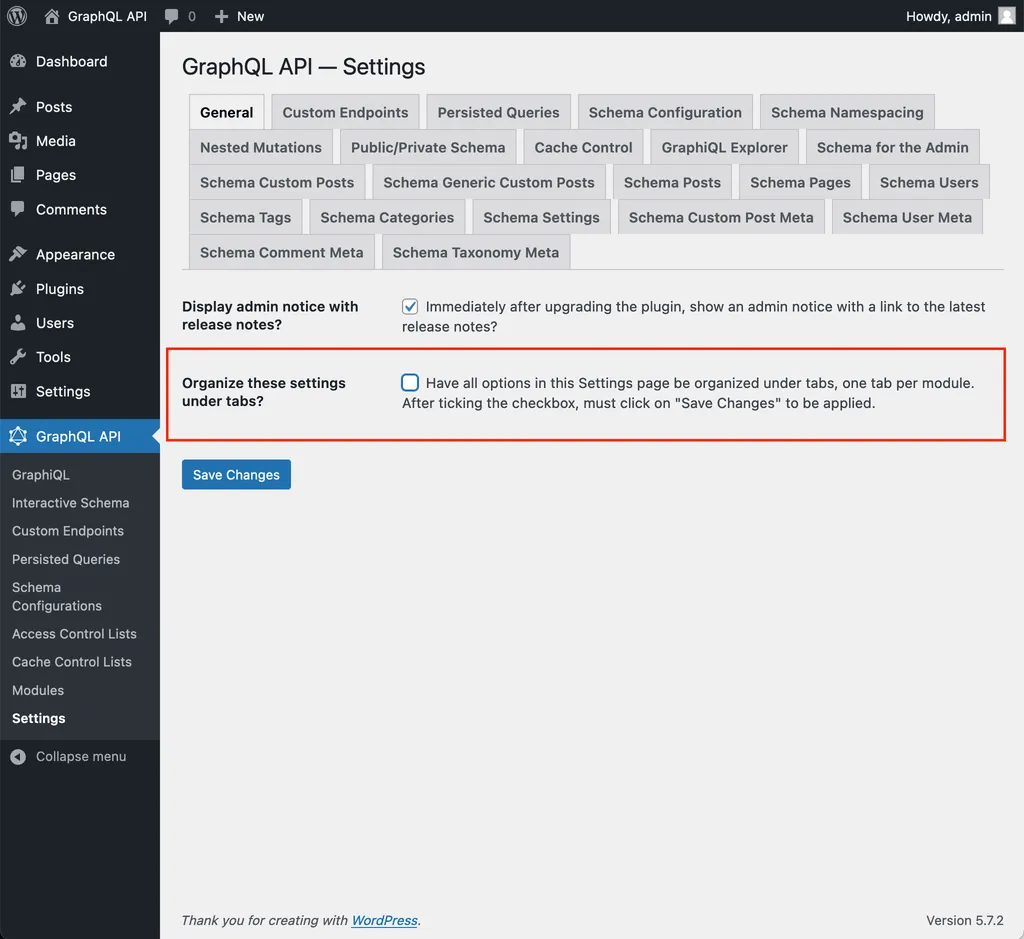
Task: Open the Dashboard menu item
Action: pos(71,61)
